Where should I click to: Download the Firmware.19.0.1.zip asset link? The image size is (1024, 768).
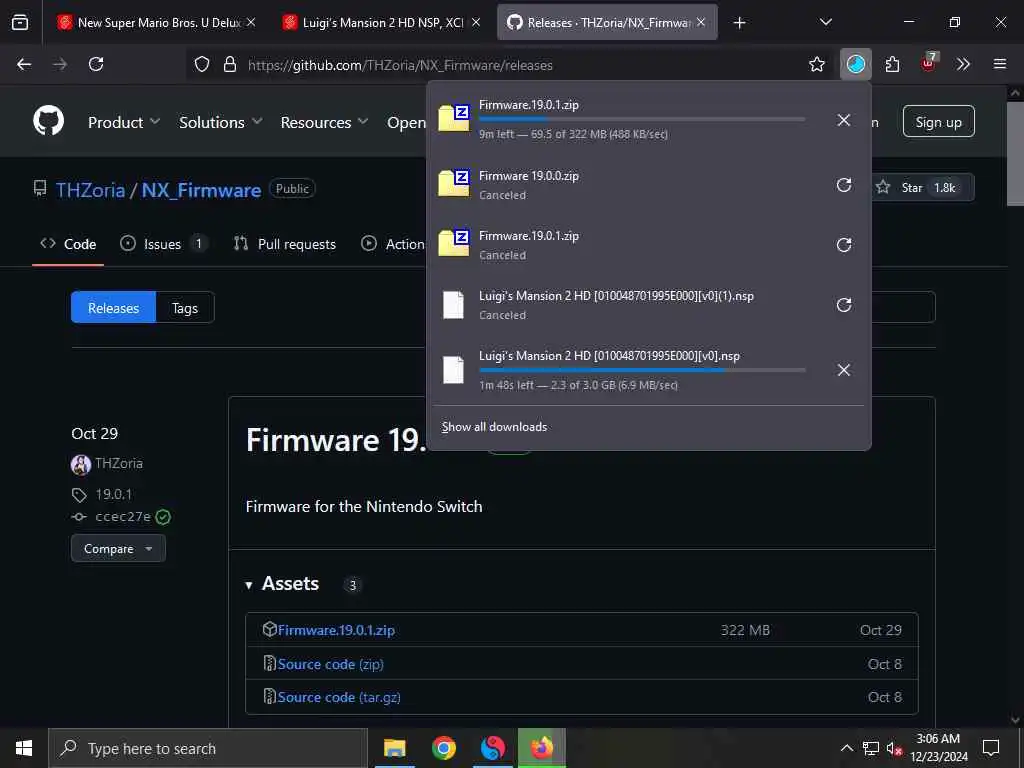point(336,630)
